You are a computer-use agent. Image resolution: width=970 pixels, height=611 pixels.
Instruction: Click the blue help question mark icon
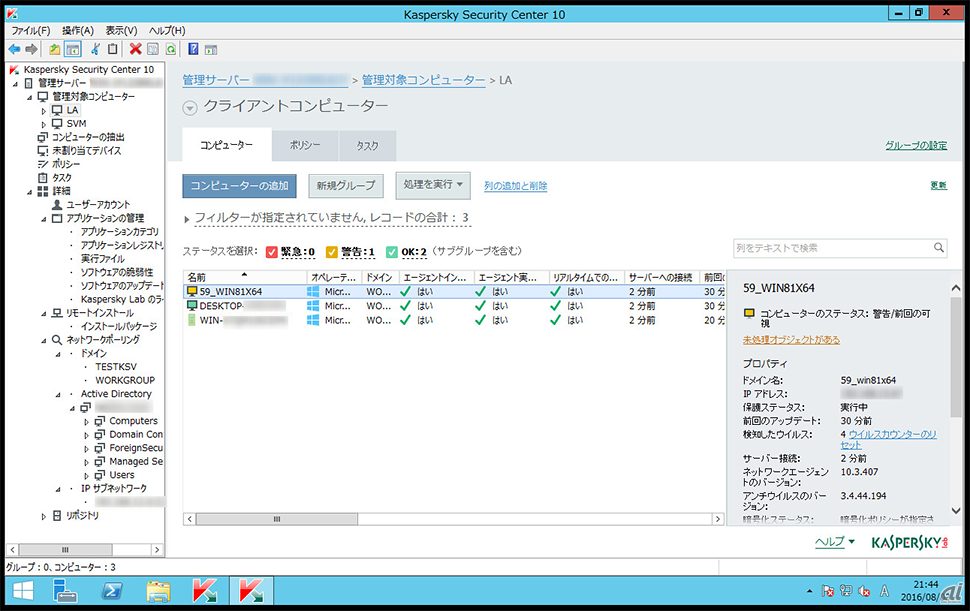tap(193, 48)
